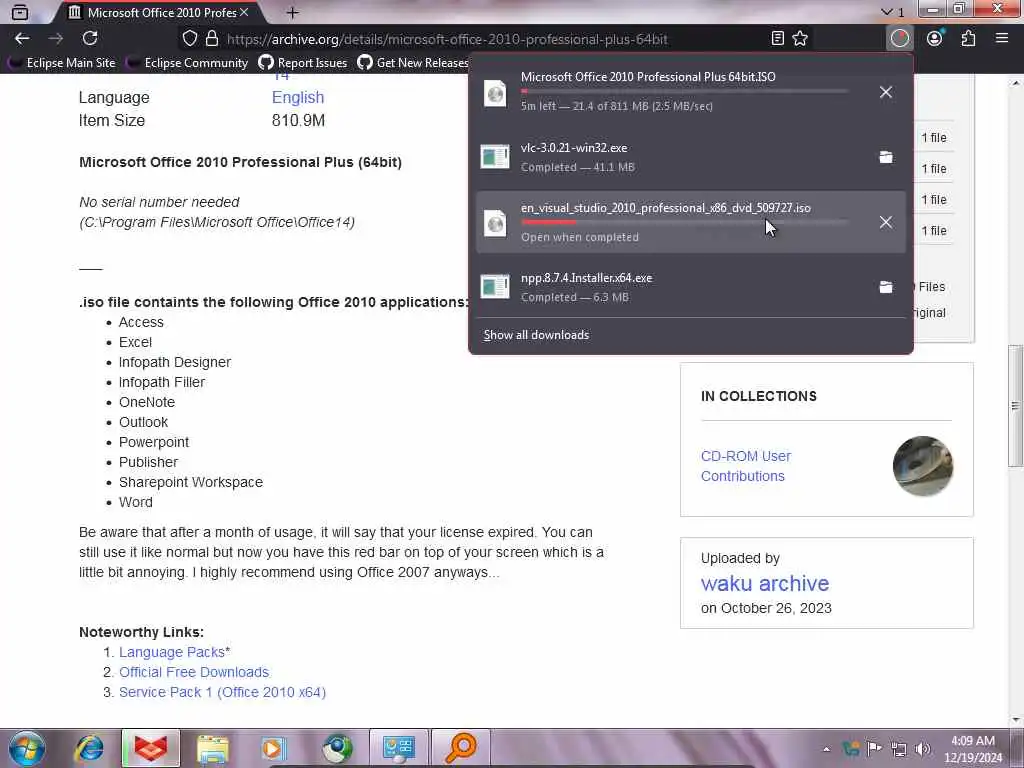Open Show all downloads
This screenshot has height=768, width=1024.
pos(536,335)
